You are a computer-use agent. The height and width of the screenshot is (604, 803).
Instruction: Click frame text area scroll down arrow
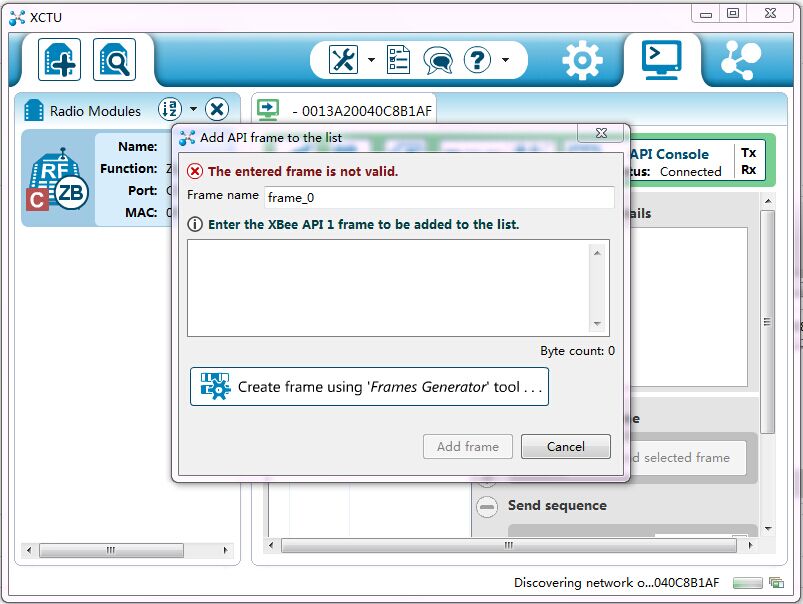click(x=597, y=324)
